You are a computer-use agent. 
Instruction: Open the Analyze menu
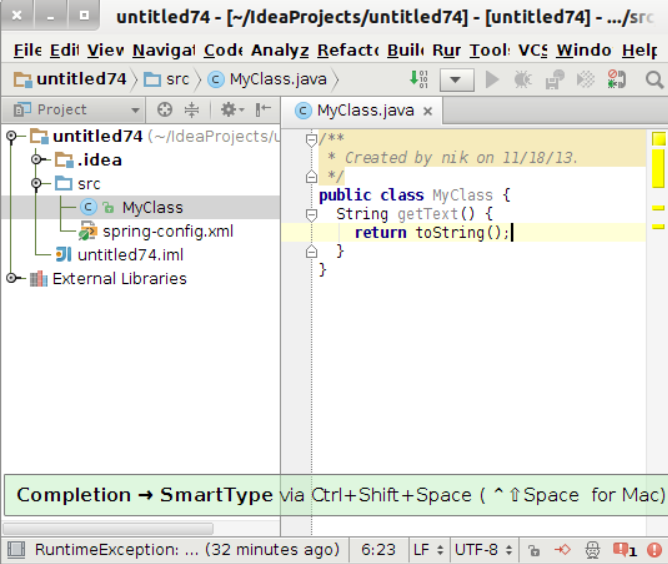(280, 50)
